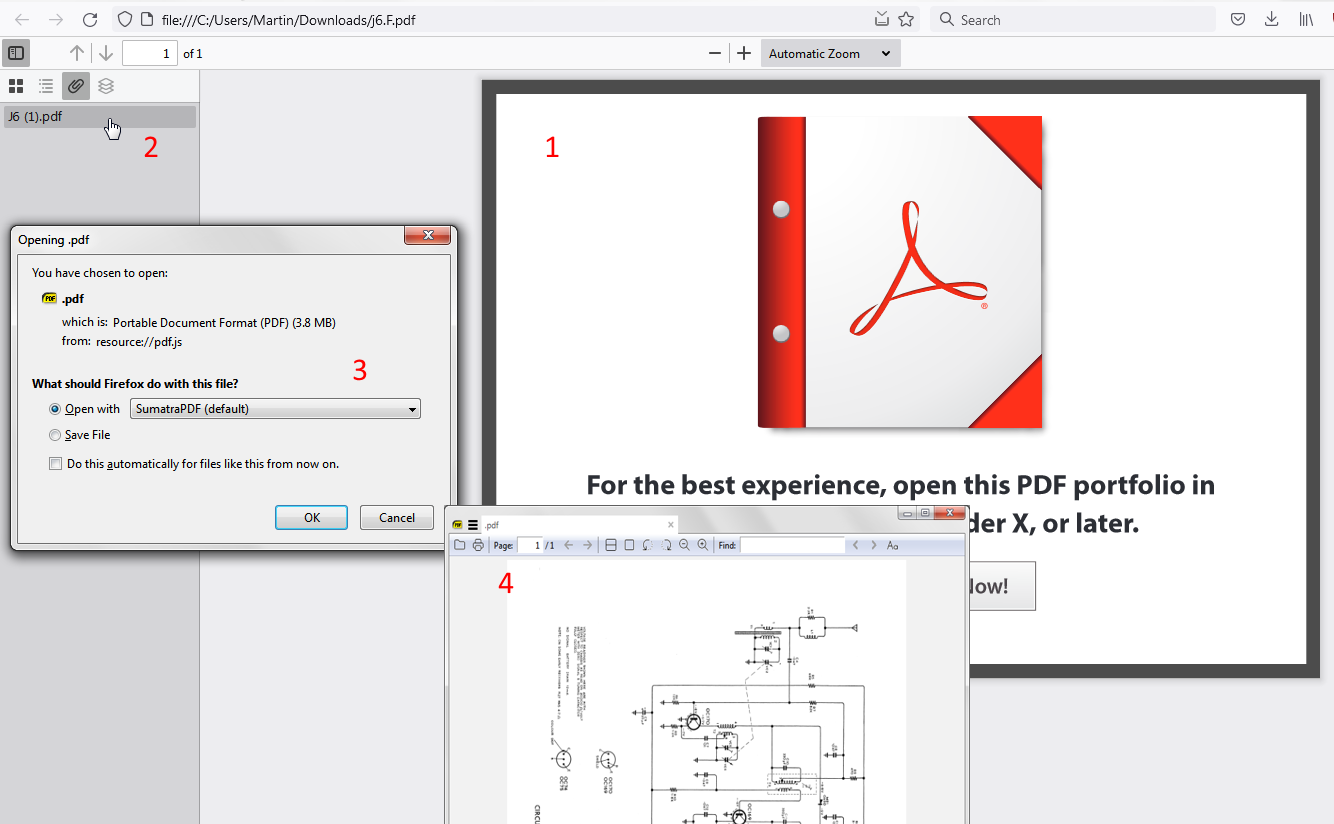The width and height of the screenshot is (1334, 824).
Task: Switch to the document outline view
Action: pos(46,86)
